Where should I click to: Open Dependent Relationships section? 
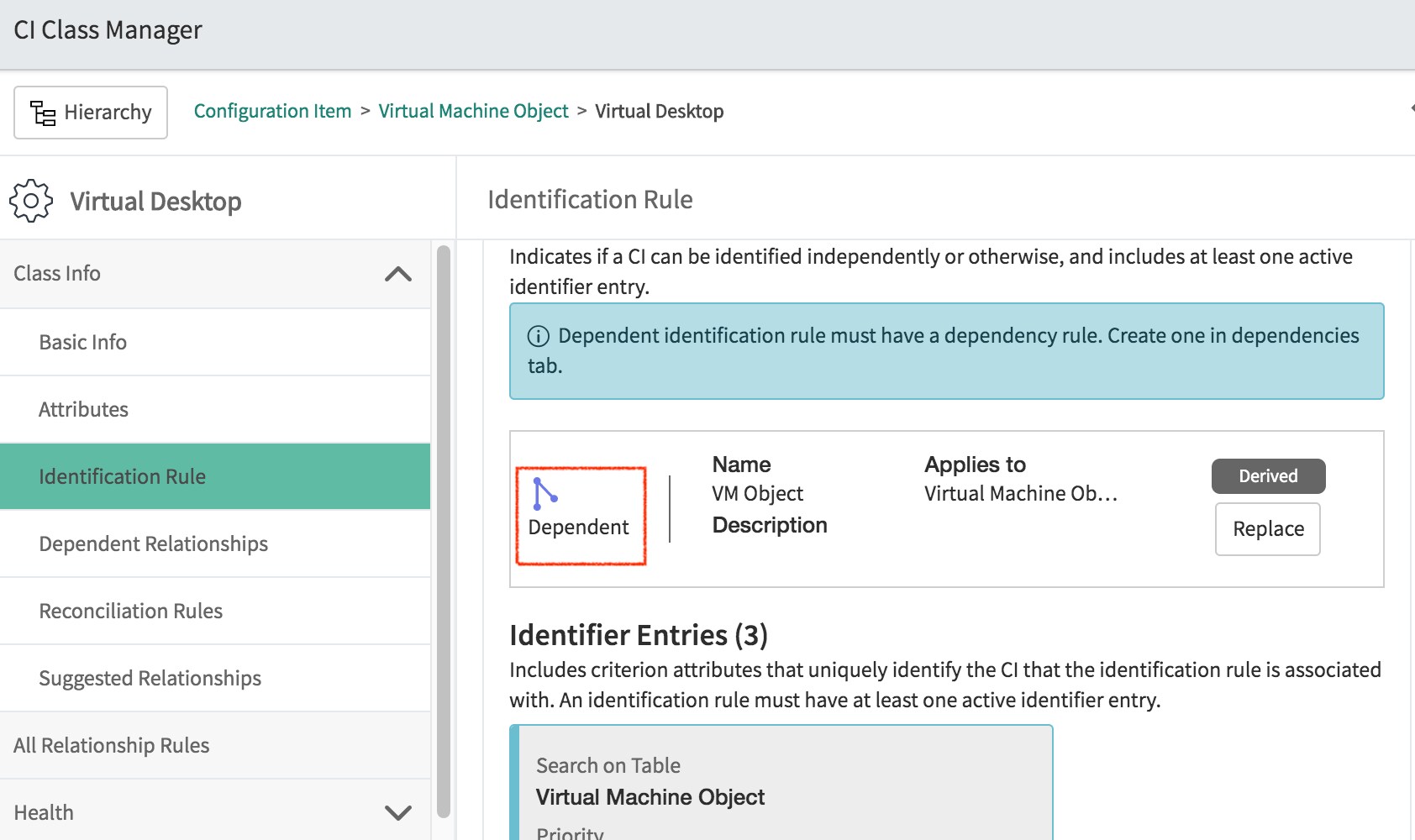(x=153, y=543)
